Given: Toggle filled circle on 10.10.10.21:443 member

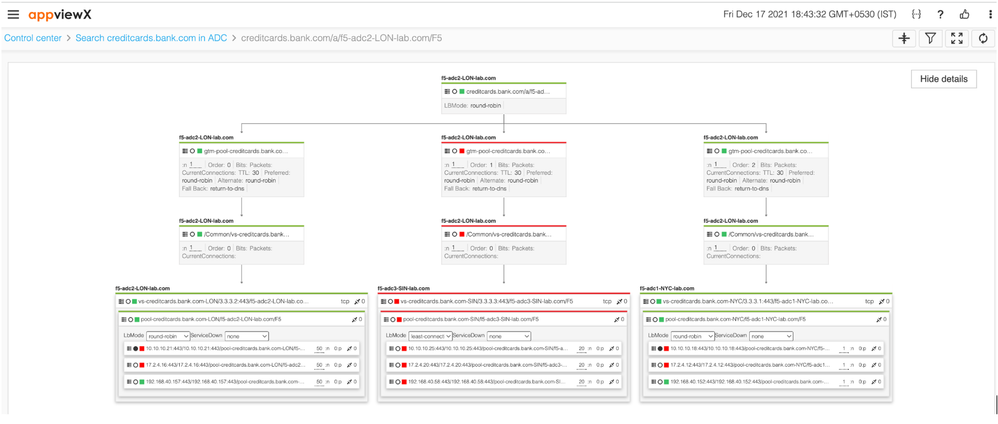Looking at the screenshot, I should tap(136, 348).
